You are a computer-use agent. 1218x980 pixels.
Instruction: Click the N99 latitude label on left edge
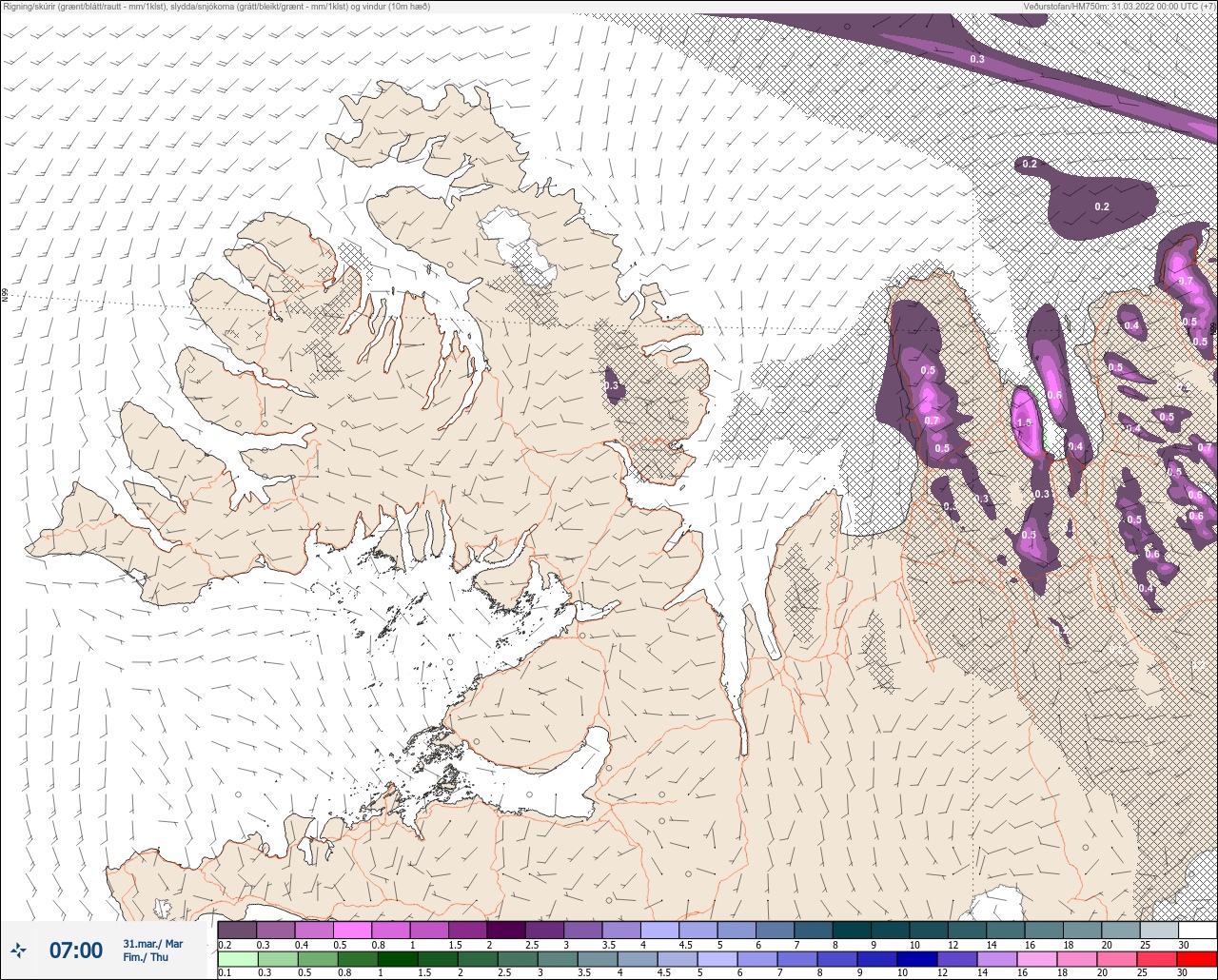coord(5,296)
